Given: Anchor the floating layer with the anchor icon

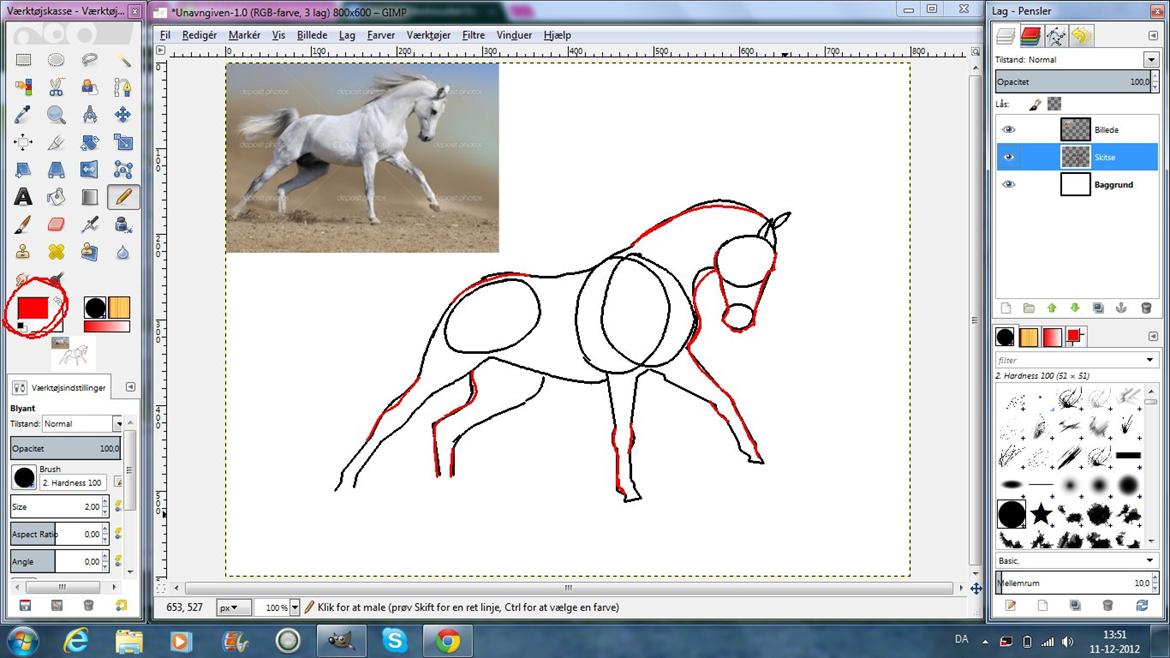Looking at the screenshot, I should click(x=1120, y=308).
